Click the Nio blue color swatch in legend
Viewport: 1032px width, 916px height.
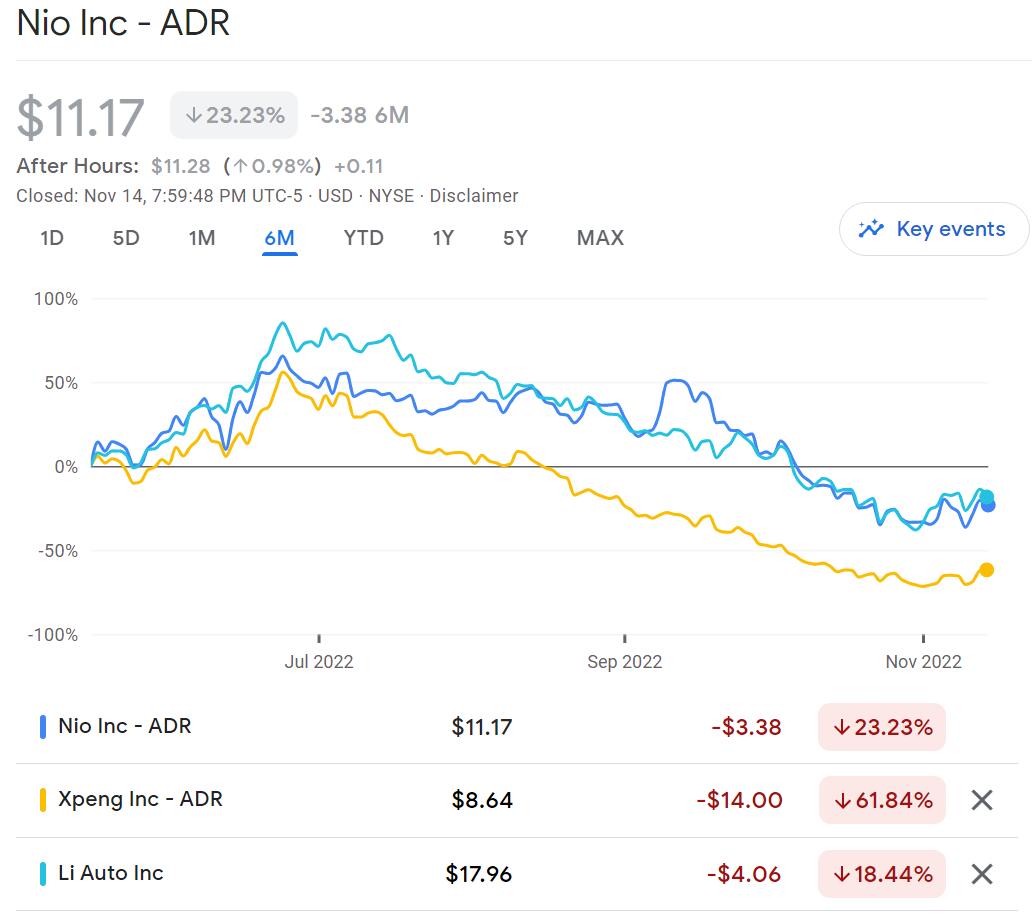[43, 726]
